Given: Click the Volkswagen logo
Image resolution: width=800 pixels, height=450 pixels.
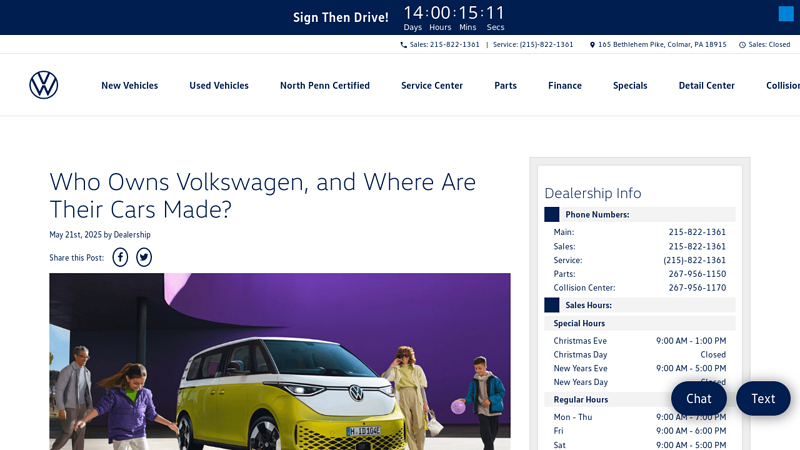Looking at the screenshot, I should (x=43, y=85).
